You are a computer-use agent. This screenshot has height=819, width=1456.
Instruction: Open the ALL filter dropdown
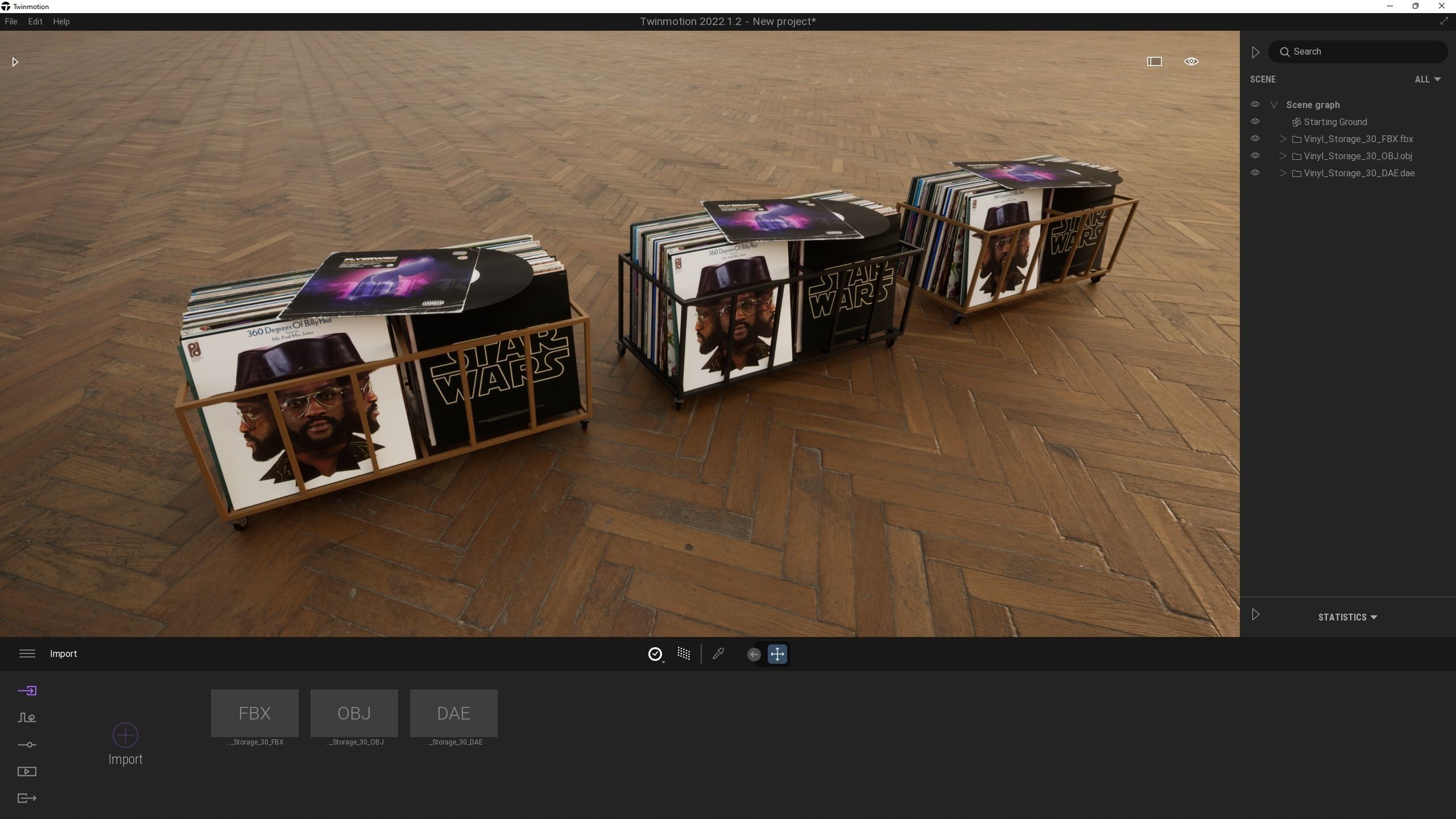click(x=1428, y=80)
